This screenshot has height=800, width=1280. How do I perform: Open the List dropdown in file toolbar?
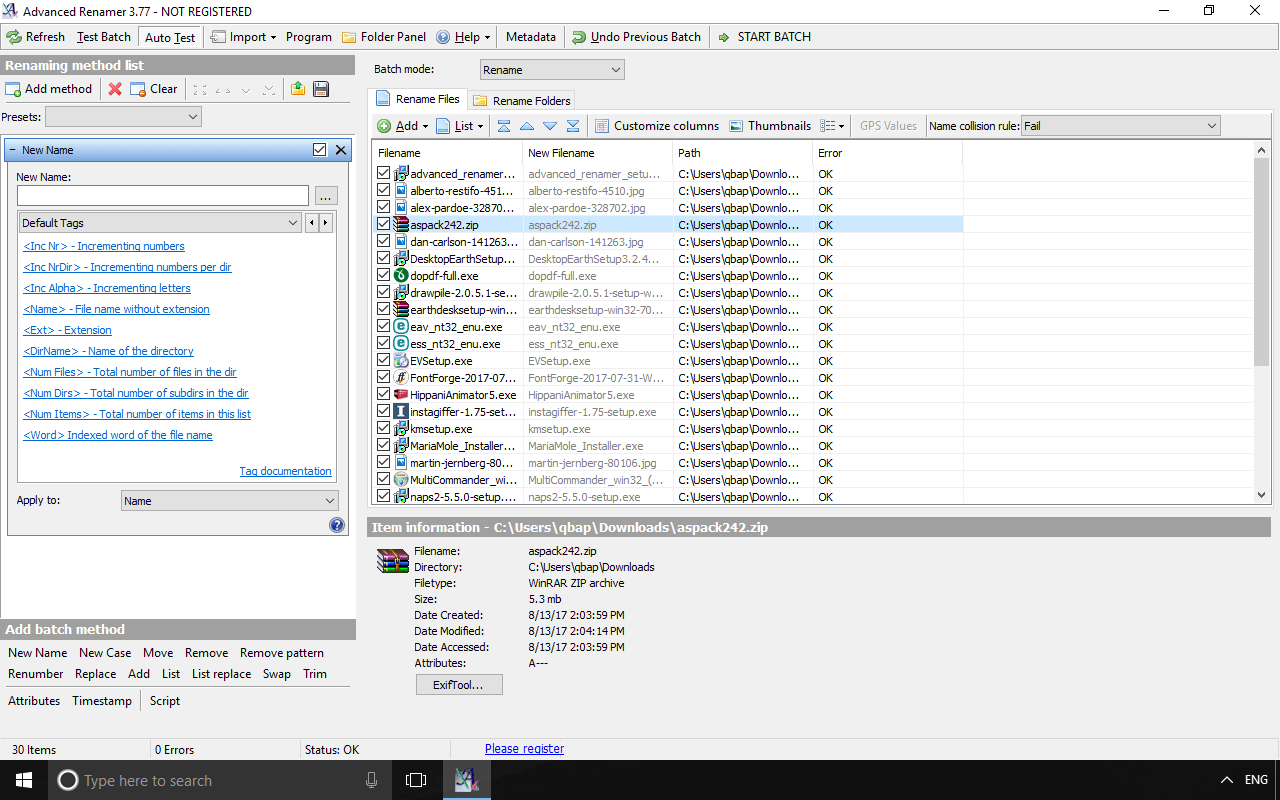(x=460, y=126)
